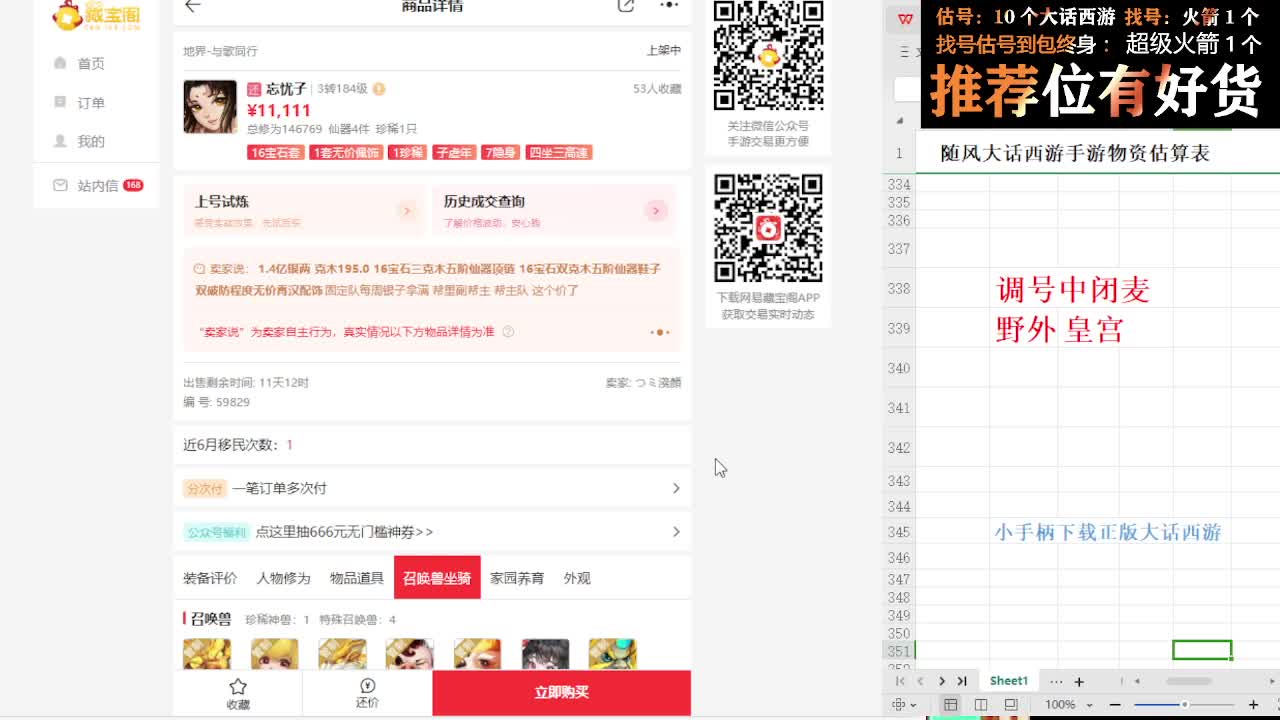Switch to the 装备评价 tab

click(x=210, y=578)
